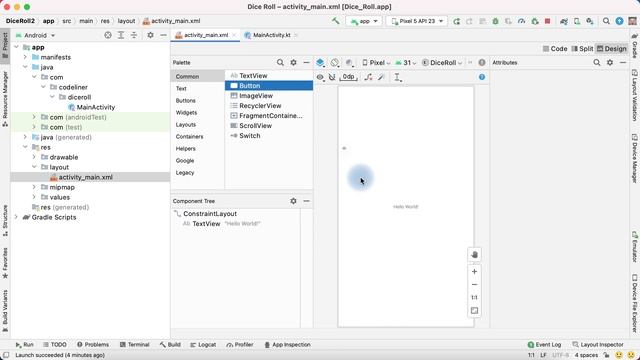Click the Orientation for Preview icon

[335, 62]
